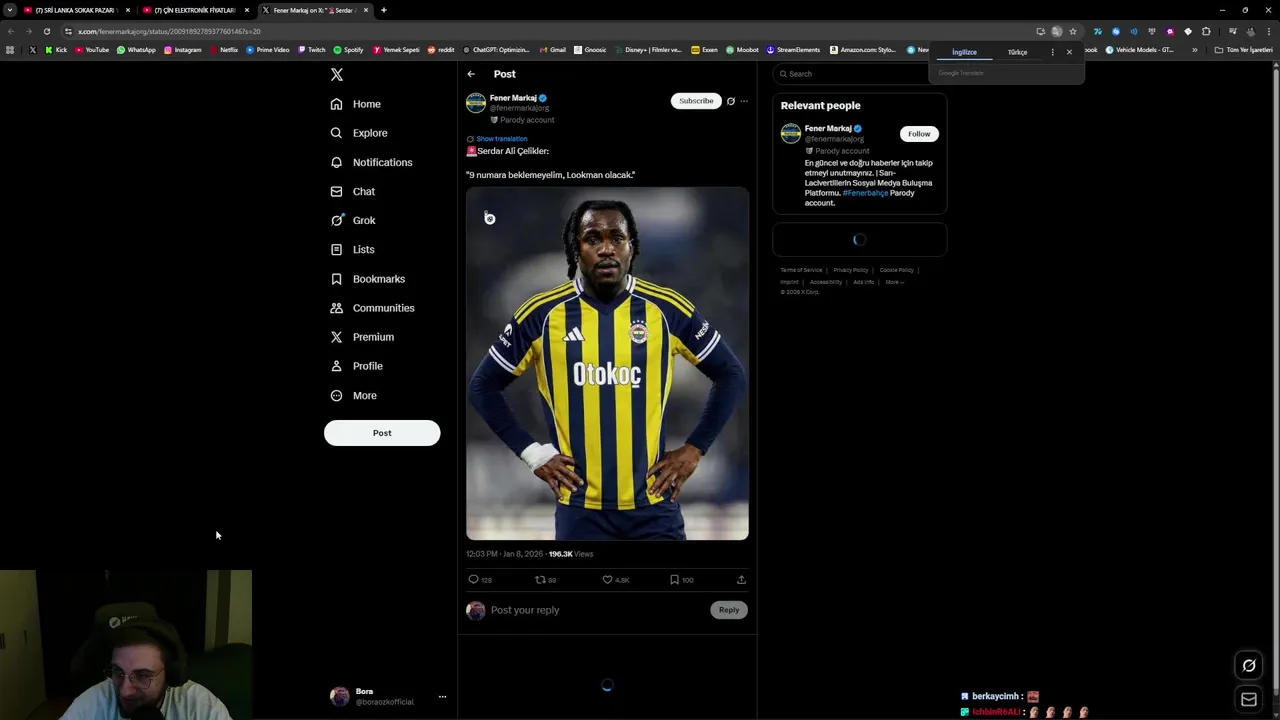This screenshot has width=1280, height=720.
Task: Switch to SRİ LANKA SOKAK PAZARI tab
Action: point(75,10)
